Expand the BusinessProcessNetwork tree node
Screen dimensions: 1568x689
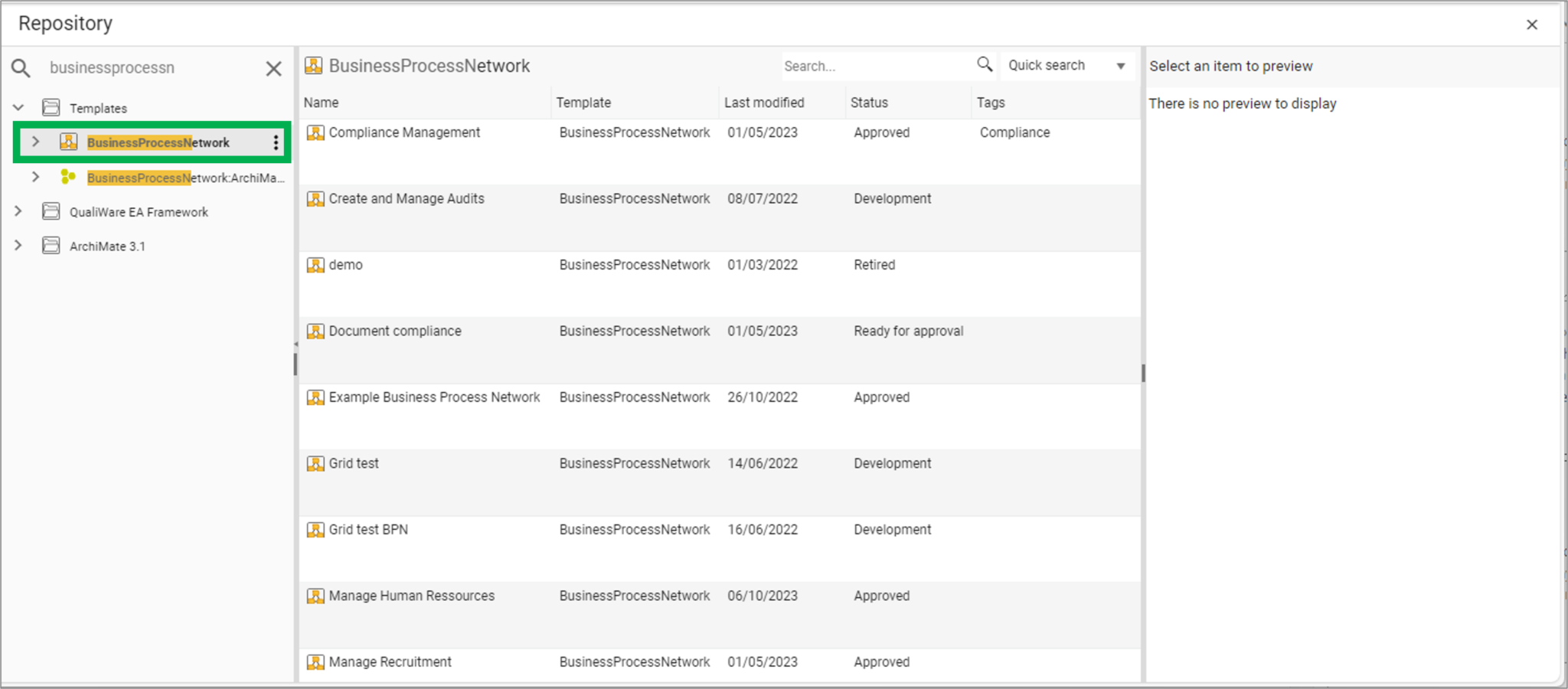[x=35, y=142]
